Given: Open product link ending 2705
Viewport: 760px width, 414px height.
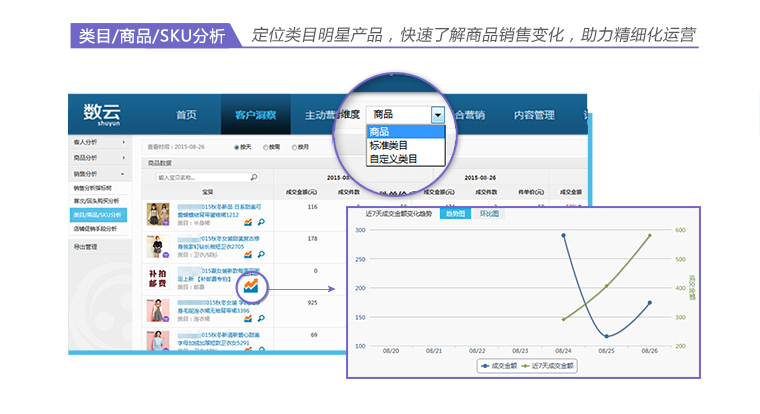Looking at the screenshot, I should pos(219,242).
